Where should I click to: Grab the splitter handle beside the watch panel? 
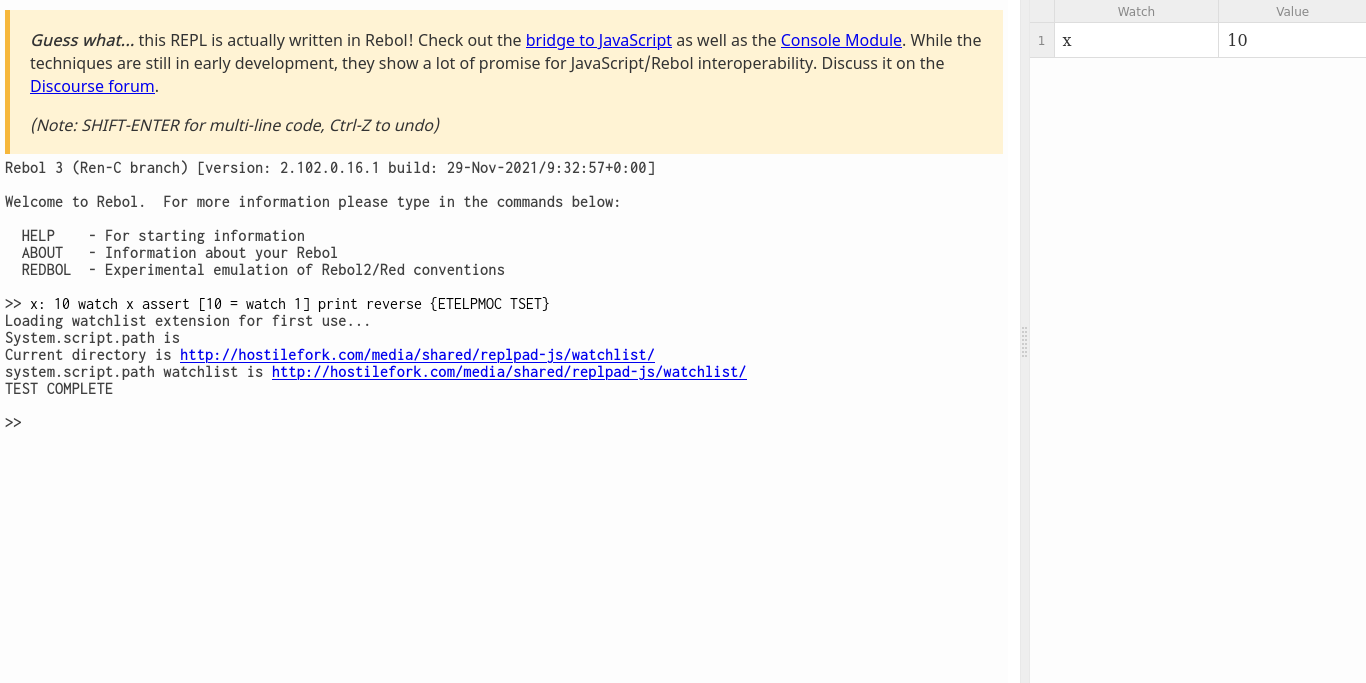tap(1024, 342)
